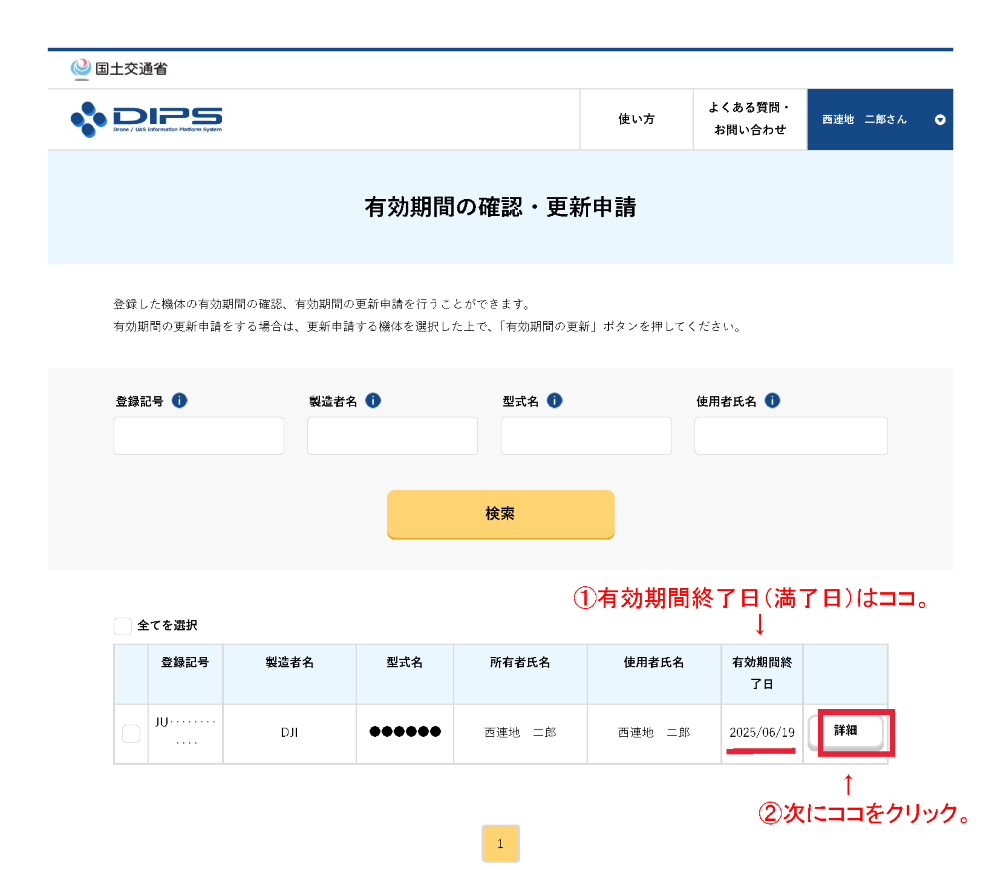This screenshot has height=870, width=1000.
Task: Tick the 全てを選択 checkbox
Action: pos(122,626)
